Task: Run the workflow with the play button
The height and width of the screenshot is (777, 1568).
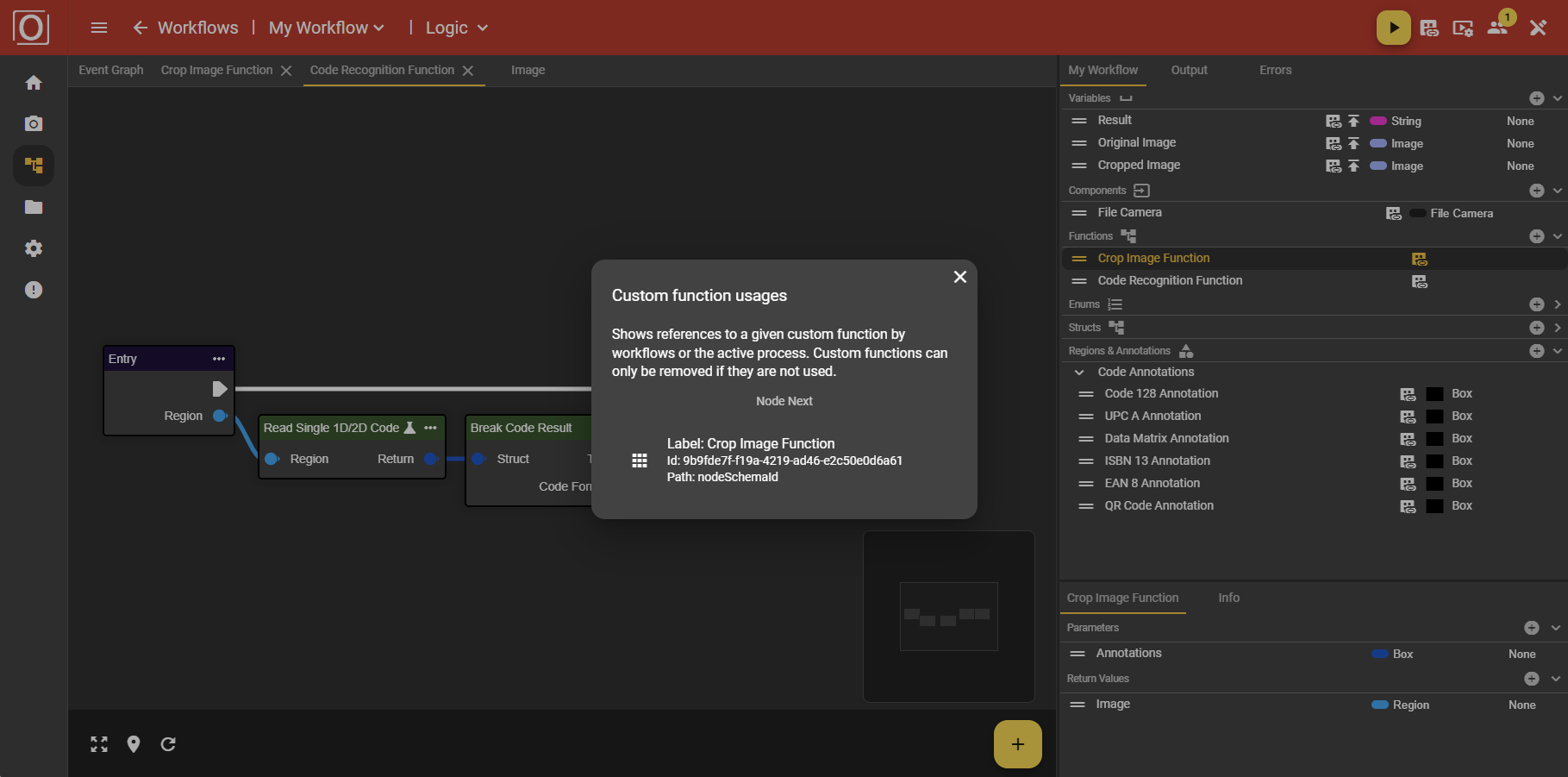Action: point(1393,27)
